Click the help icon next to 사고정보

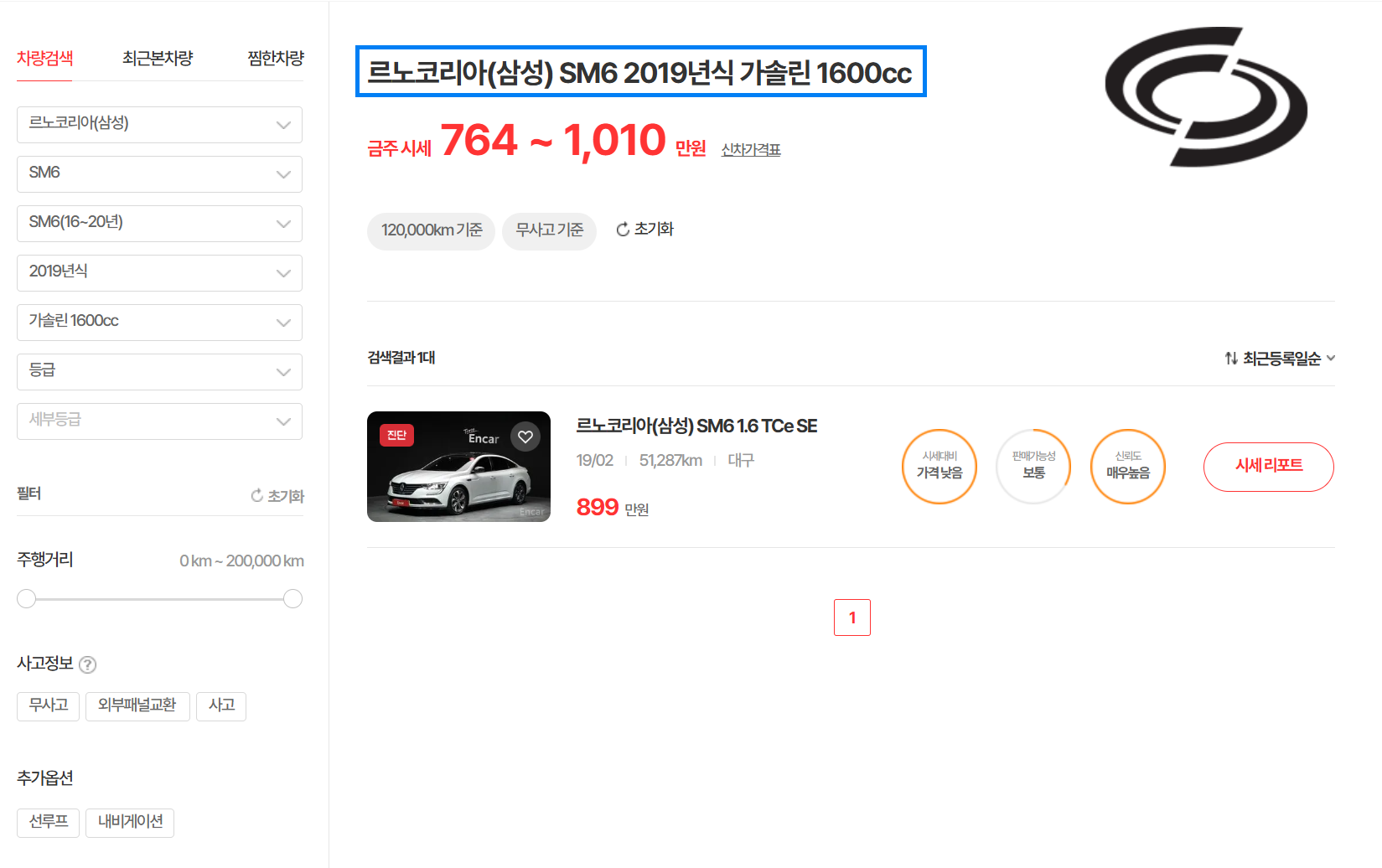[x=87, y=664]
